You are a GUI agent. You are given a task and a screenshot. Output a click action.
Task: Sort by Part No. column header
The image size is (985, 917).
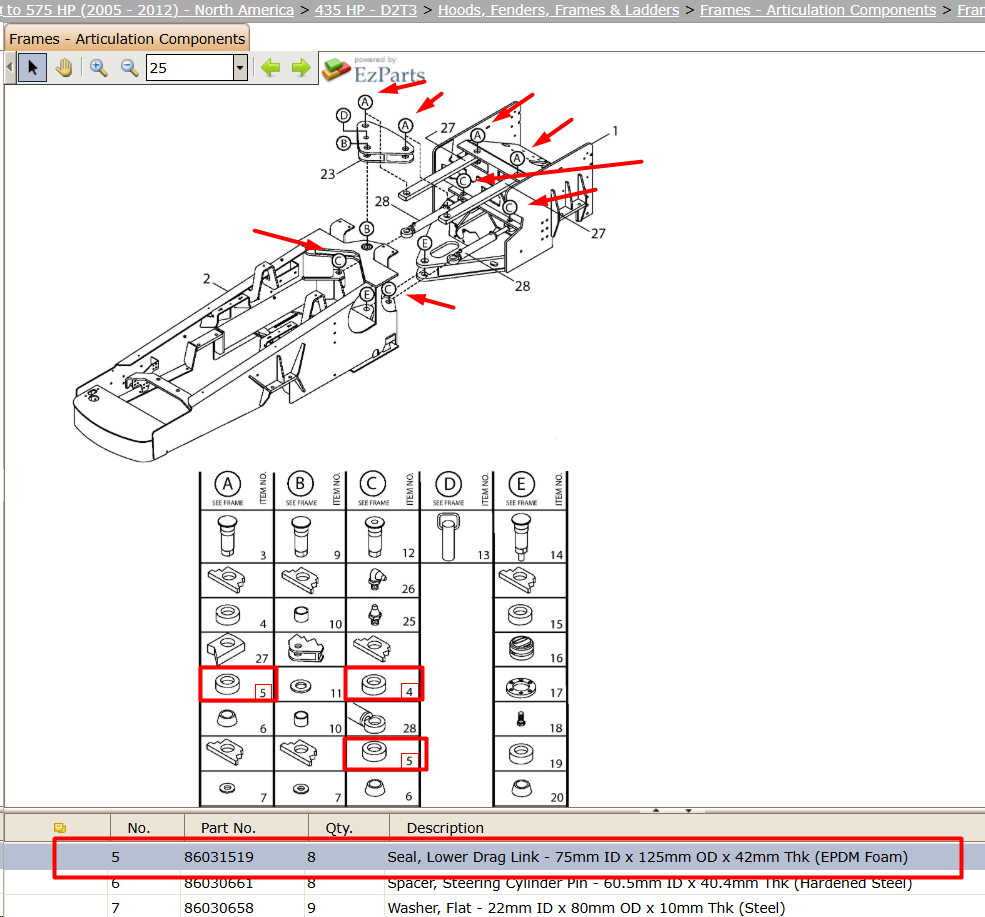[228, 828]
